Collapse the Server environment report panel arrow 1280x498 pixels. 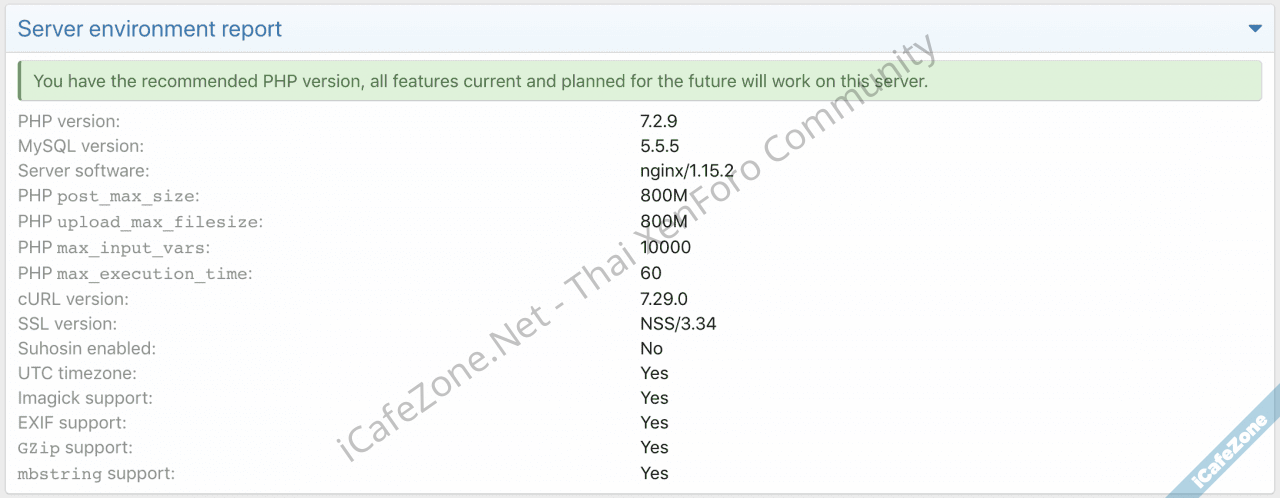tap(1255, 29)
